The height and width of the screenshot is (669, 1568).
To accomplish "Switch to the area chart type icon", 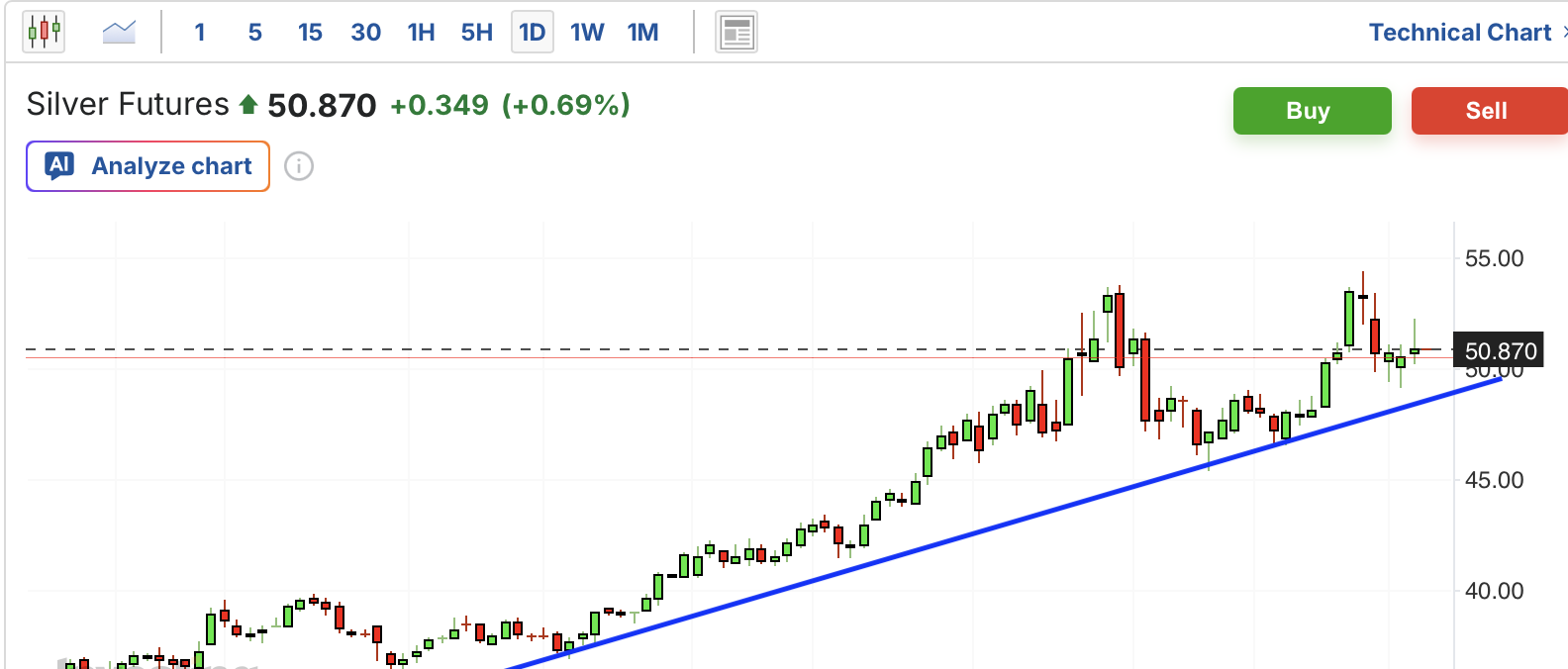I will pyautogui.click(x=119, y=33).
